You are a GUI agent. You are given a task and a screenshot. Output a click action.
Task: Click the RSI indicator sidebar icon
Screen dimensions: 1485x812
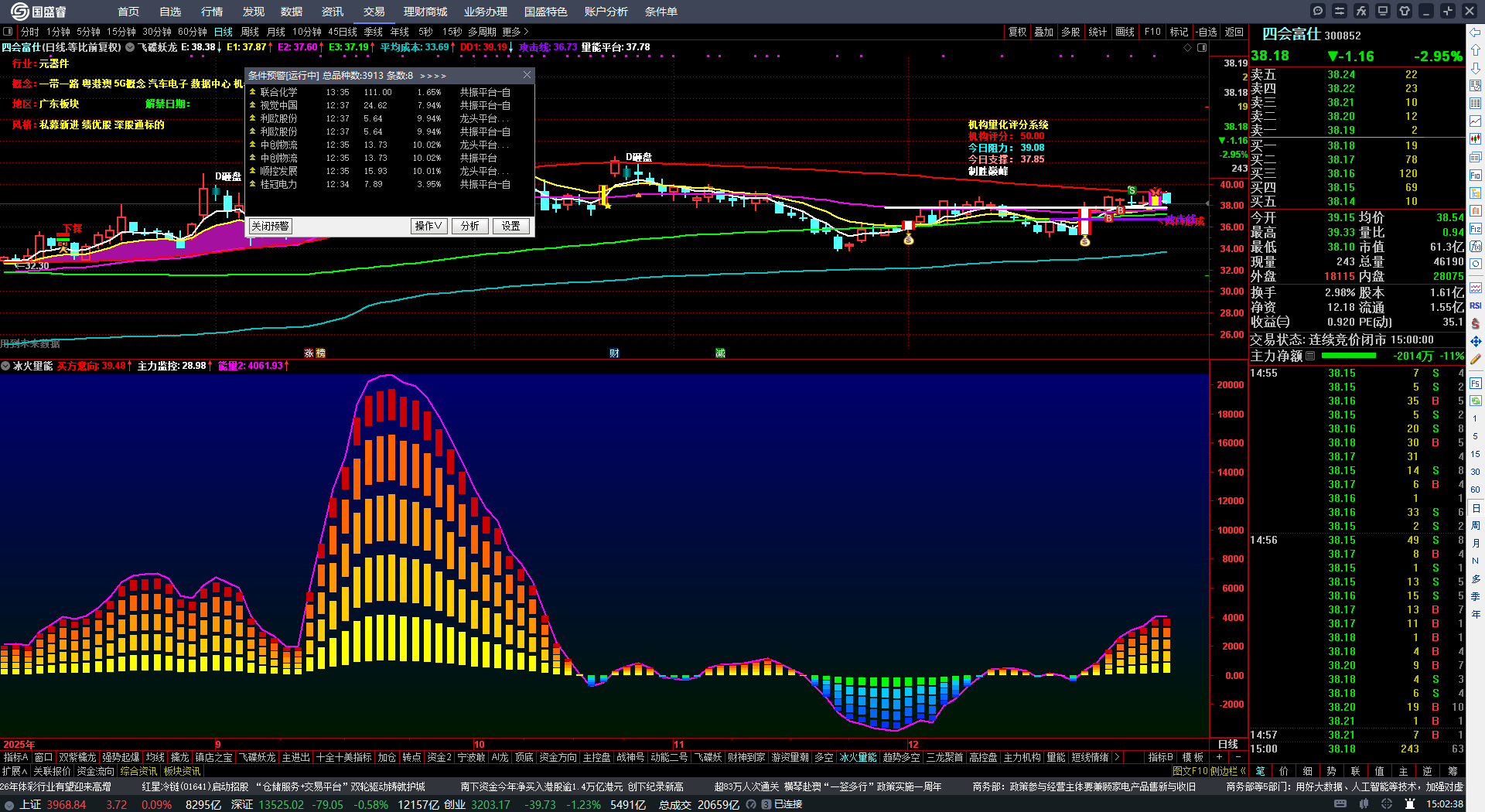pos(1476,305)
